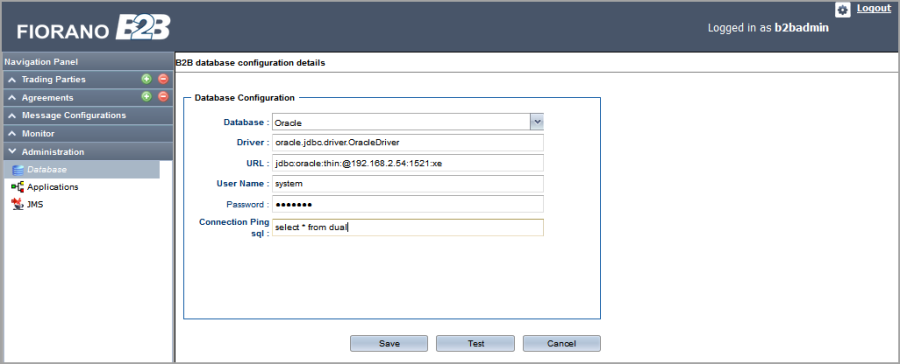
Task: Select the Database icon in Administration
Action: 18,169
